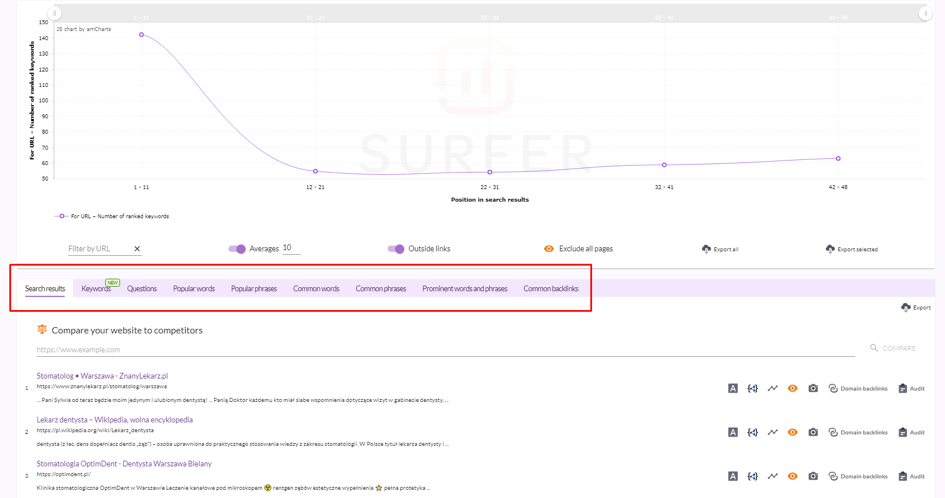
Task: Click the Export icon below the tabs
Action: pos(906,307)
